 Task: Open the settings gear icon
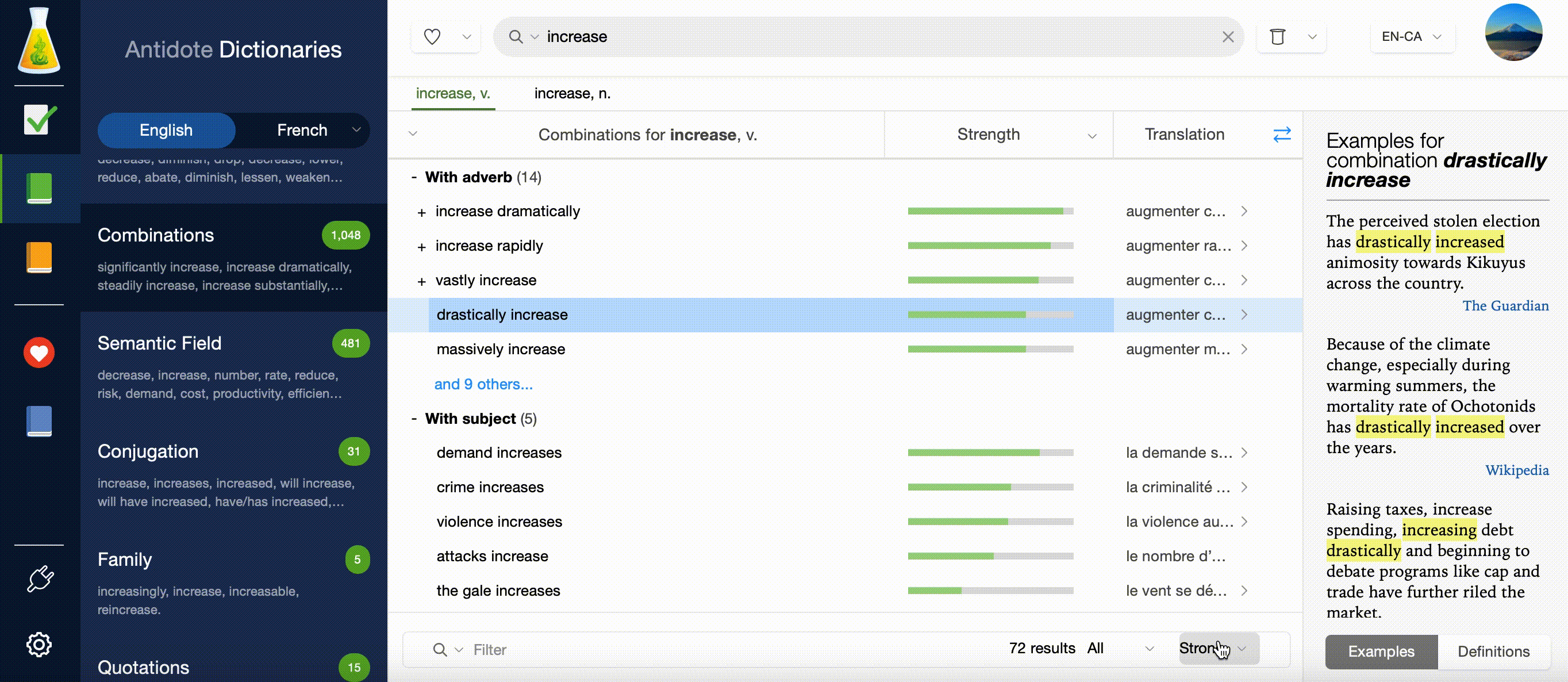pyautogui.click(x=40, y=643)
